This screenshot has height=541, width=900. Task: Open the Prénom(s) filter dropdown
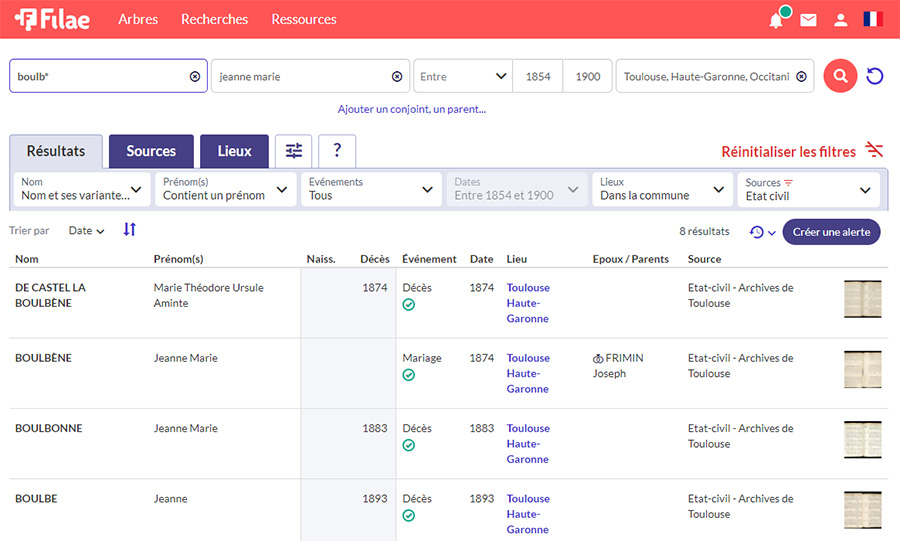click(226, 189)
